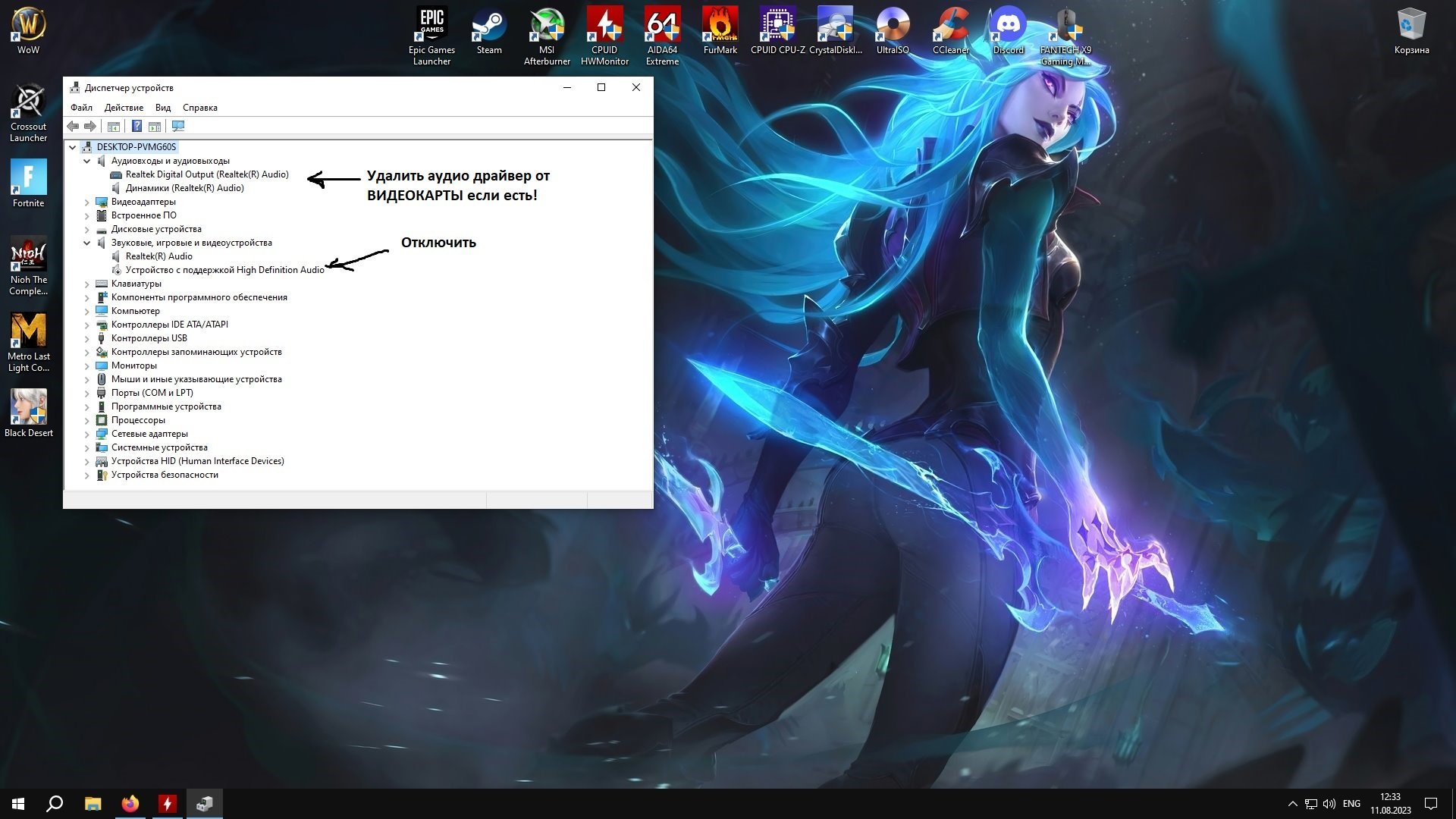Open the Steam desktop icon

click(489, 30)
